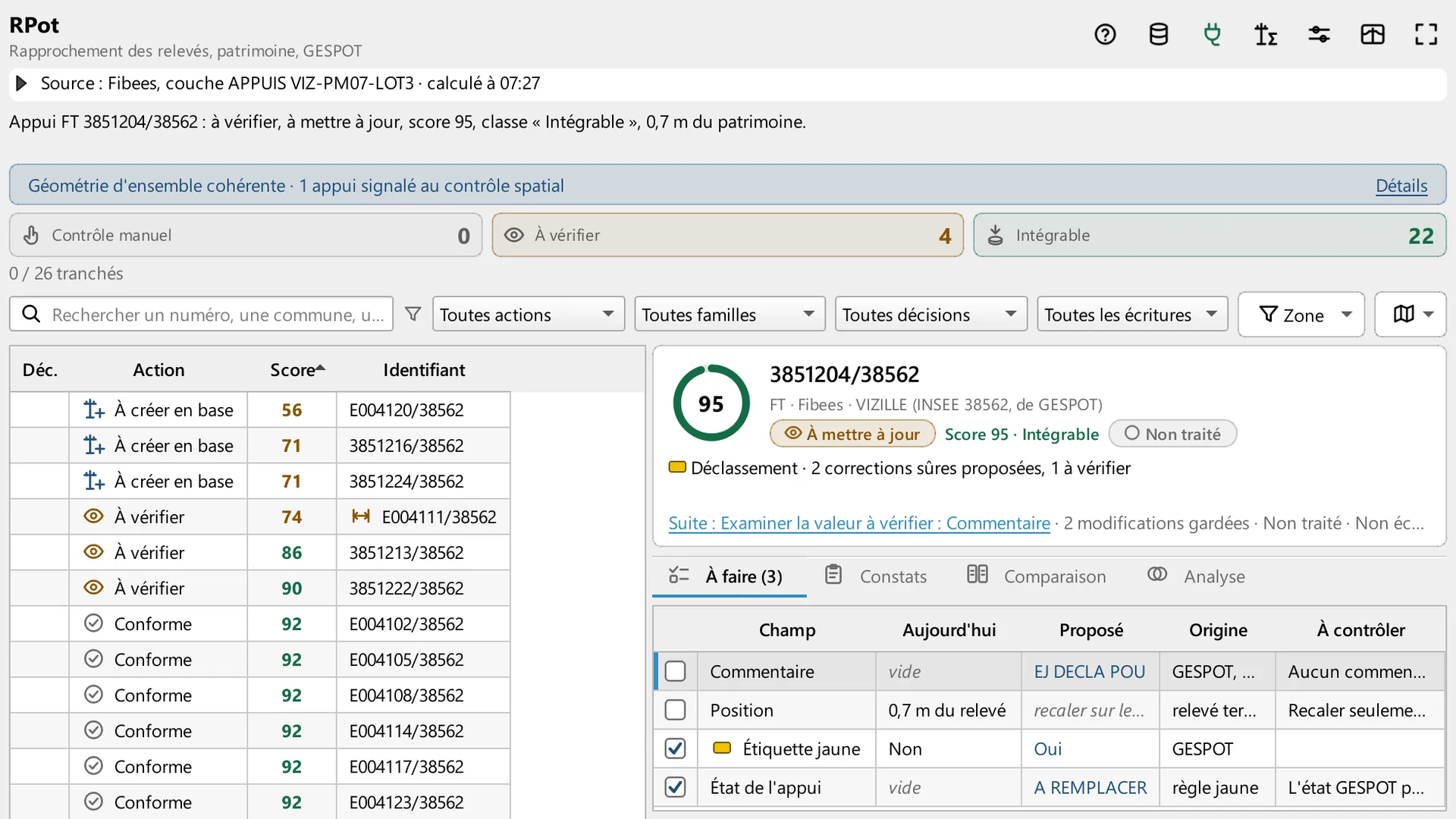Filter by the Intégrable 22 button

(1210, 235)
